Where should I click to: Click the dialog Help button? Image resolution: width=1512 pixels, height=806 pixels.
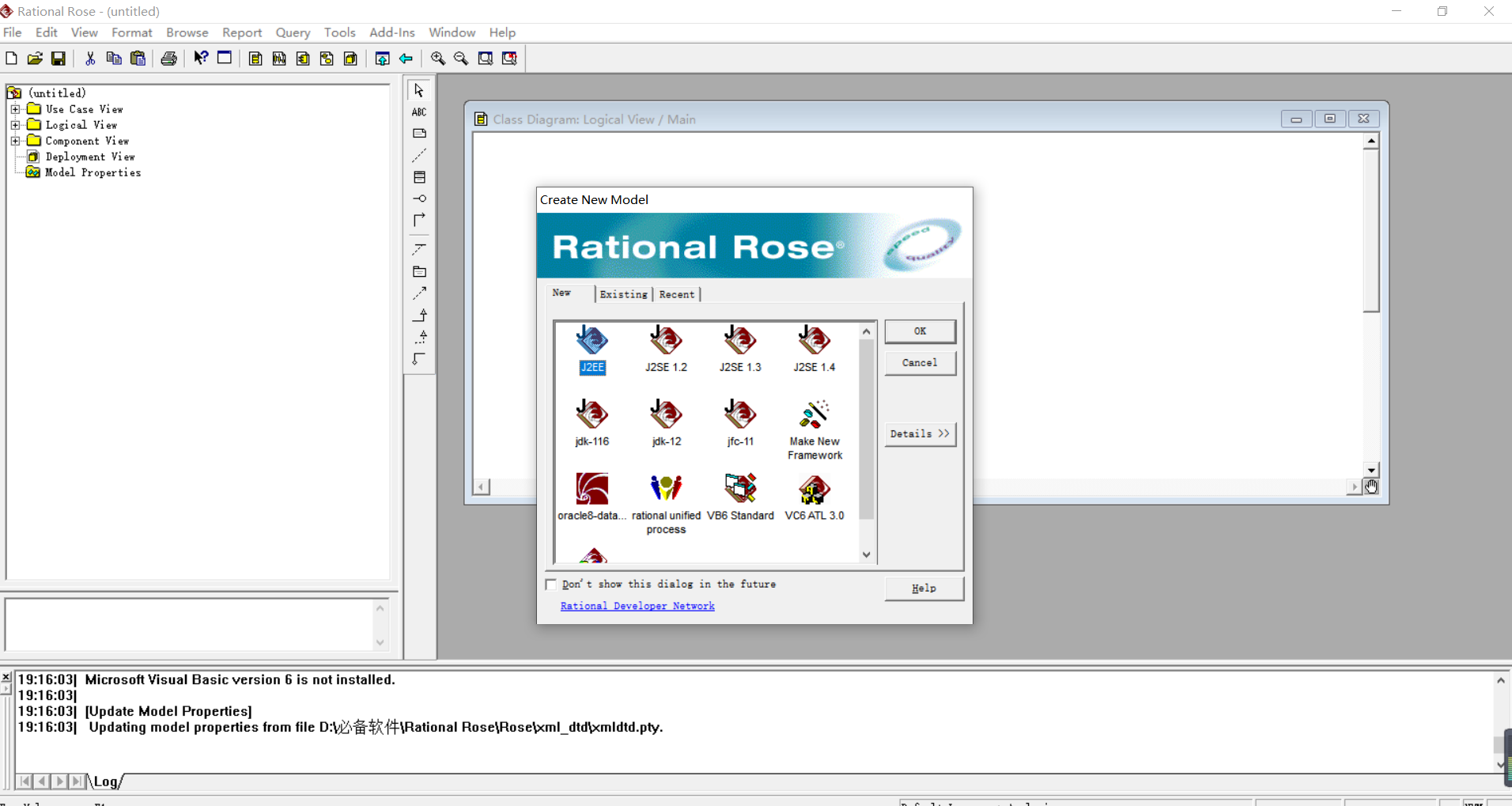click(x=924, y=588)
